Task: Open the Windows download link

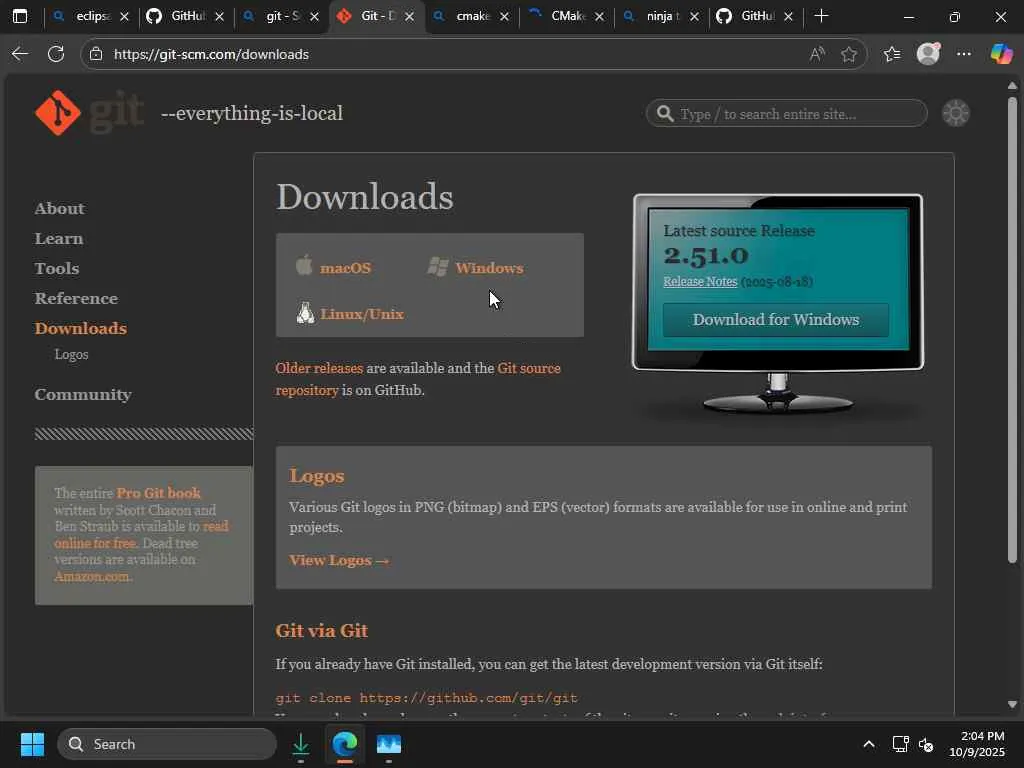Action: pos(489,268)
